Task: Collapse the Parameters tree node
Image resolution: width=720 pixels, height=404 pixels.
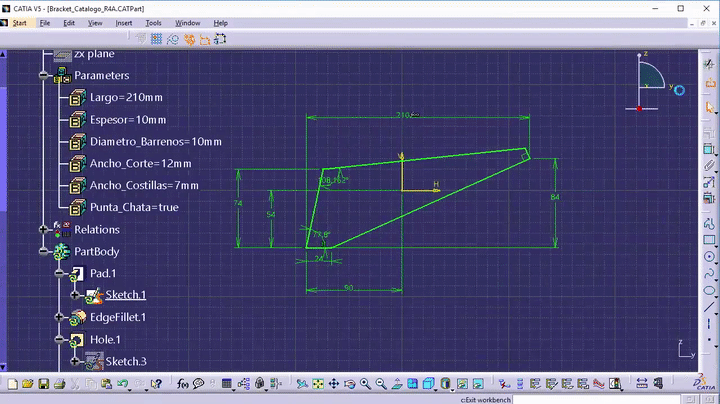Action: [44, 75]
